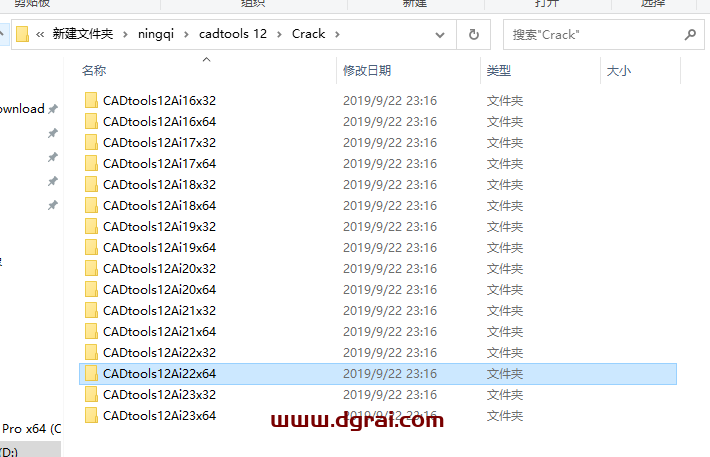
Task: Select folder icon of CADtools12Ai19x64
Action: [x=91, y=247]
